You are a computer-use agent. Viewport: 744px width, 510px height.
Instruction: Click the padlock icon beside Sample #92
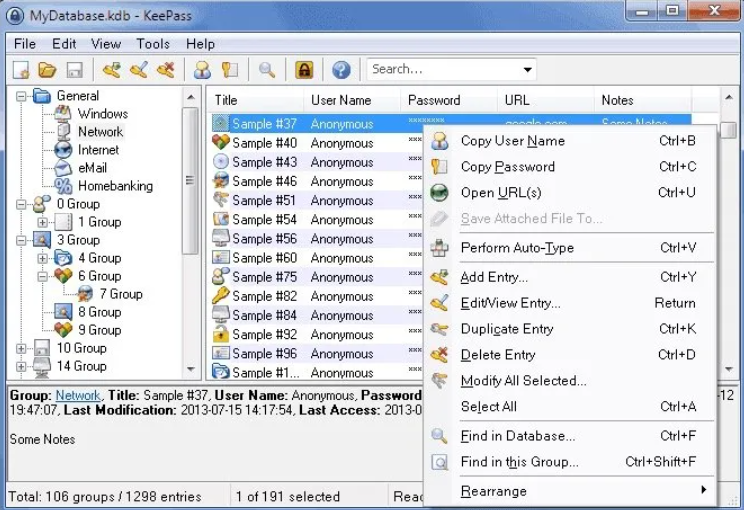tap(221, 334)
